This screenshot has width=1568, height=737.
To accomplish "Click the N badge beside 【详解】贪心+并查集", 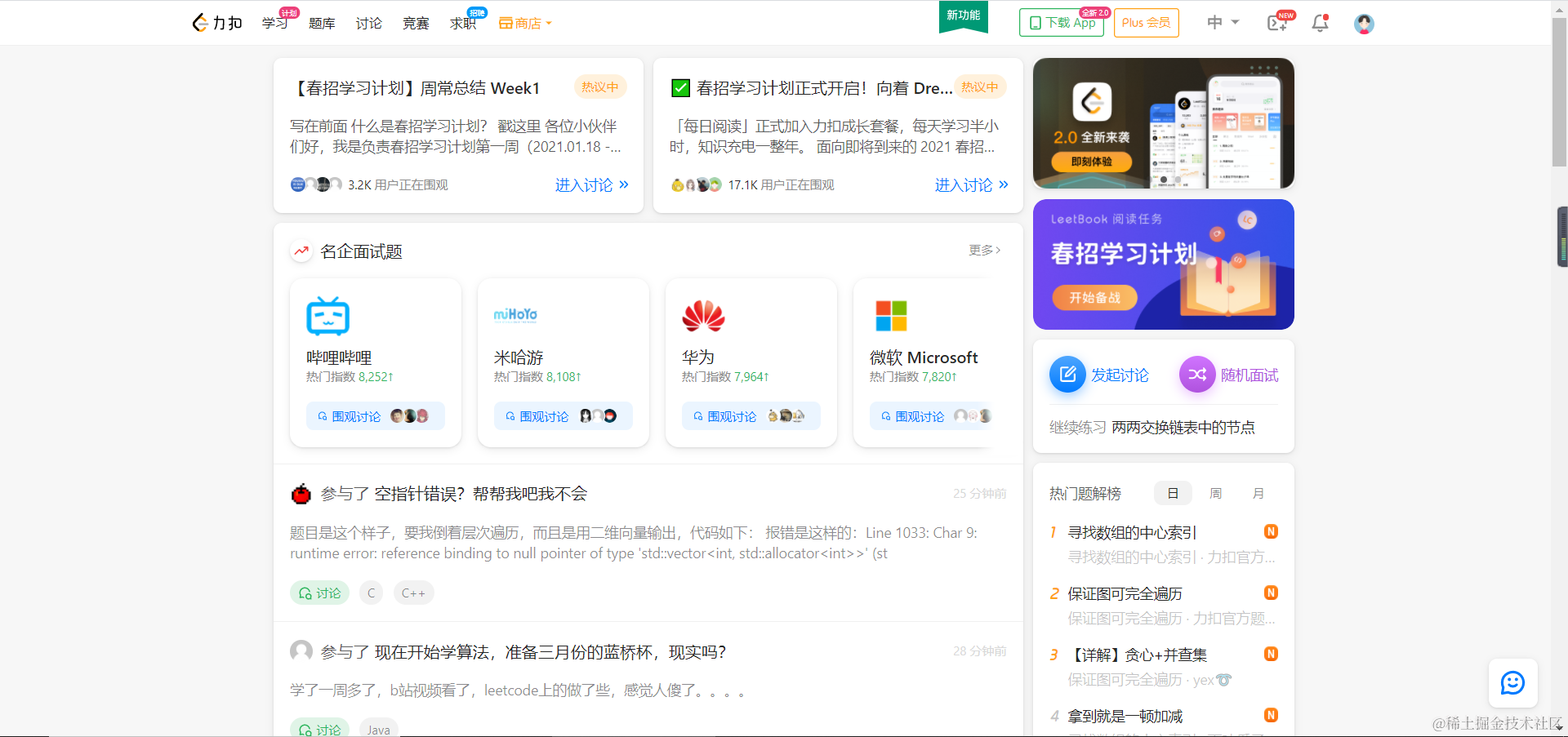I will click(x=1271, y=654).
